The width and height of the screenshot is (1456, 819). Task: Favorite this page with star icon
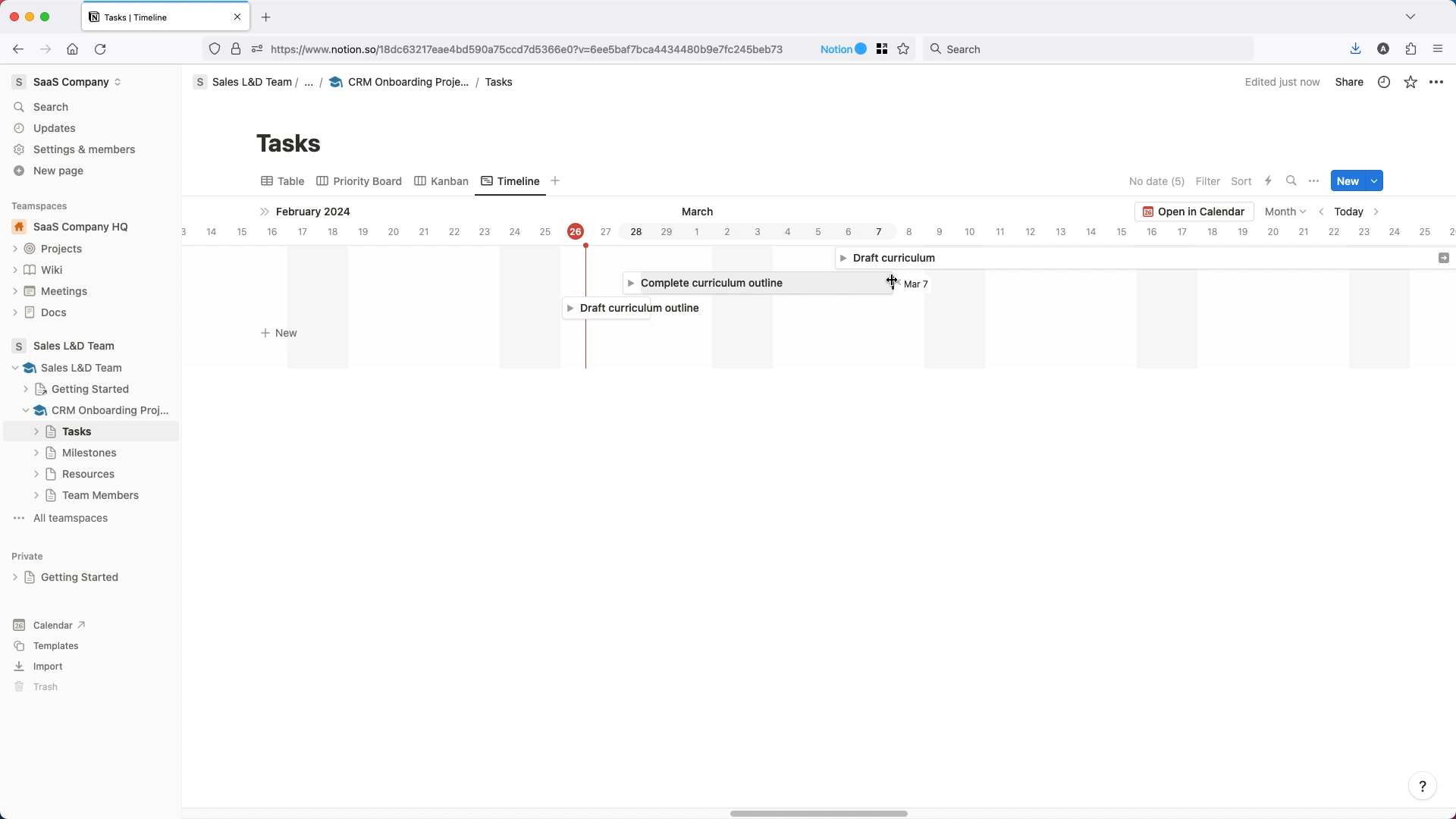tap(1410, 83)
